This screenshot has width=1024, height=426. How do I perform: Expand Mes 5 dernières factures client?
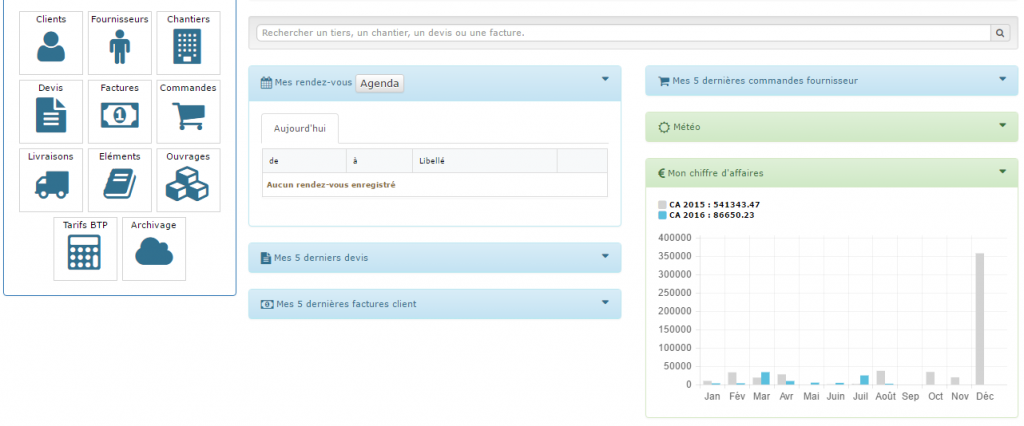click(x=605, y=302)
